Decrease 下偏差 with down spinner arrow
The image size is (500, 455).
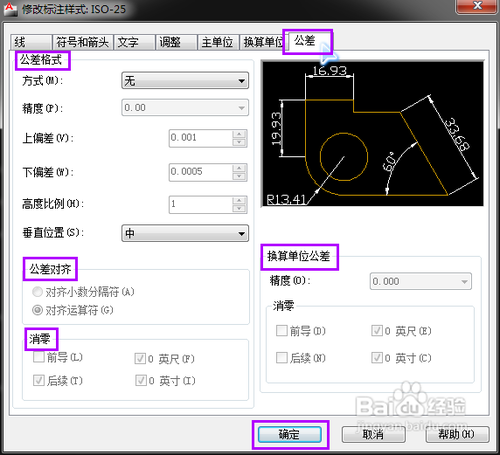pos(239,176)
